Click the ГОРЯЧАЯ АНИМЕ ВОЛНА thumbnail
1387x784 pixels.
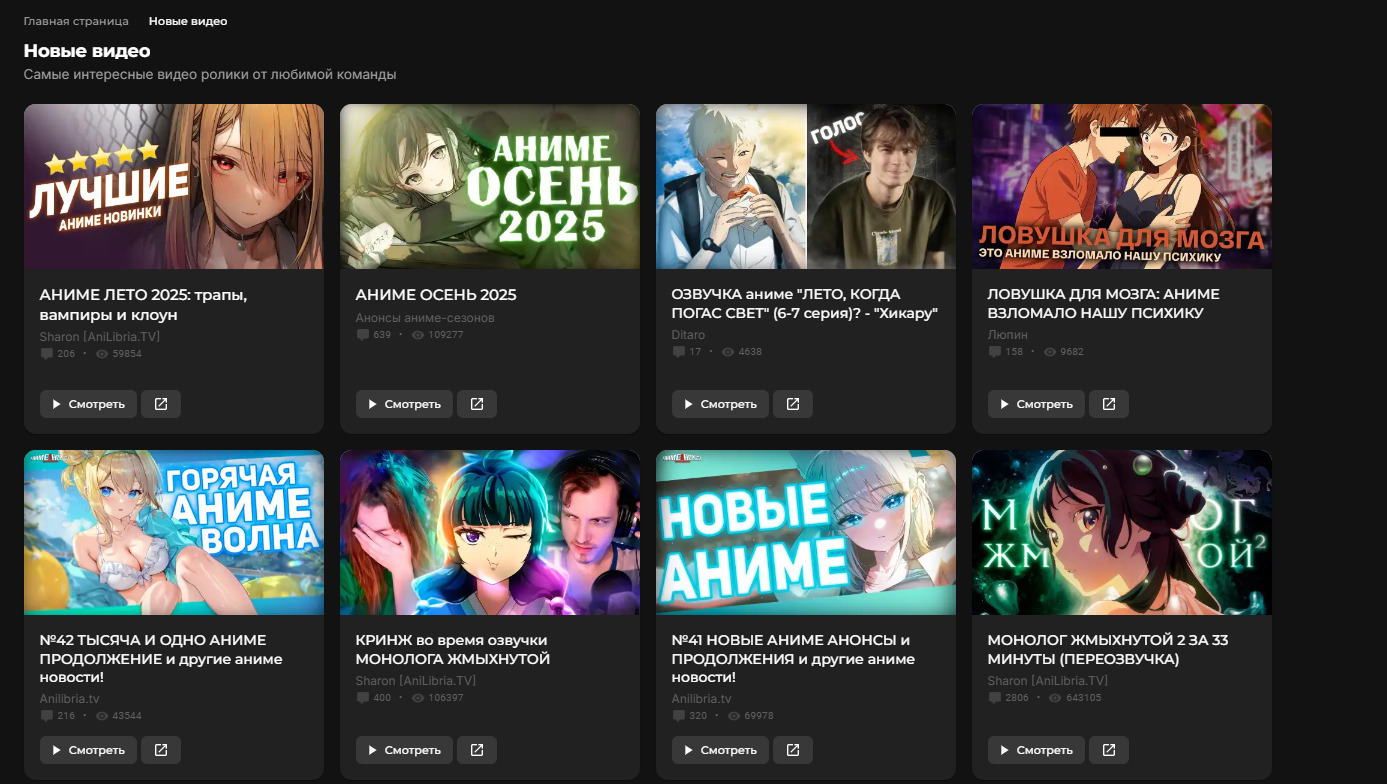(x=173, y=532)
